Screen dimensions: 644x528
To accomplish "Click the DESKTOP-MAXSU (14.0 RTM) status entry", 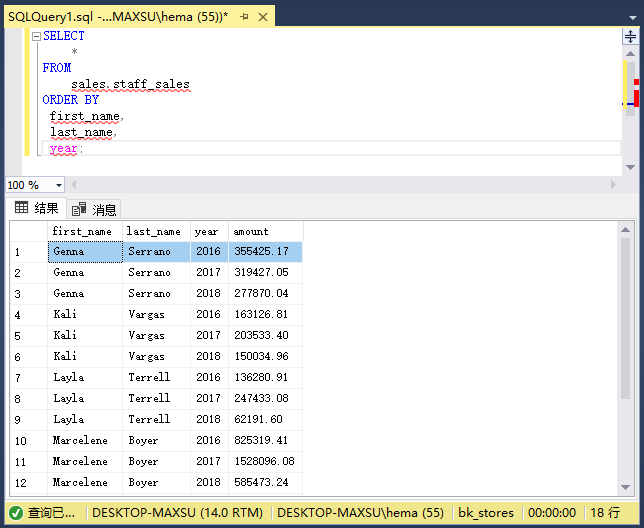I will pos(177,513).
